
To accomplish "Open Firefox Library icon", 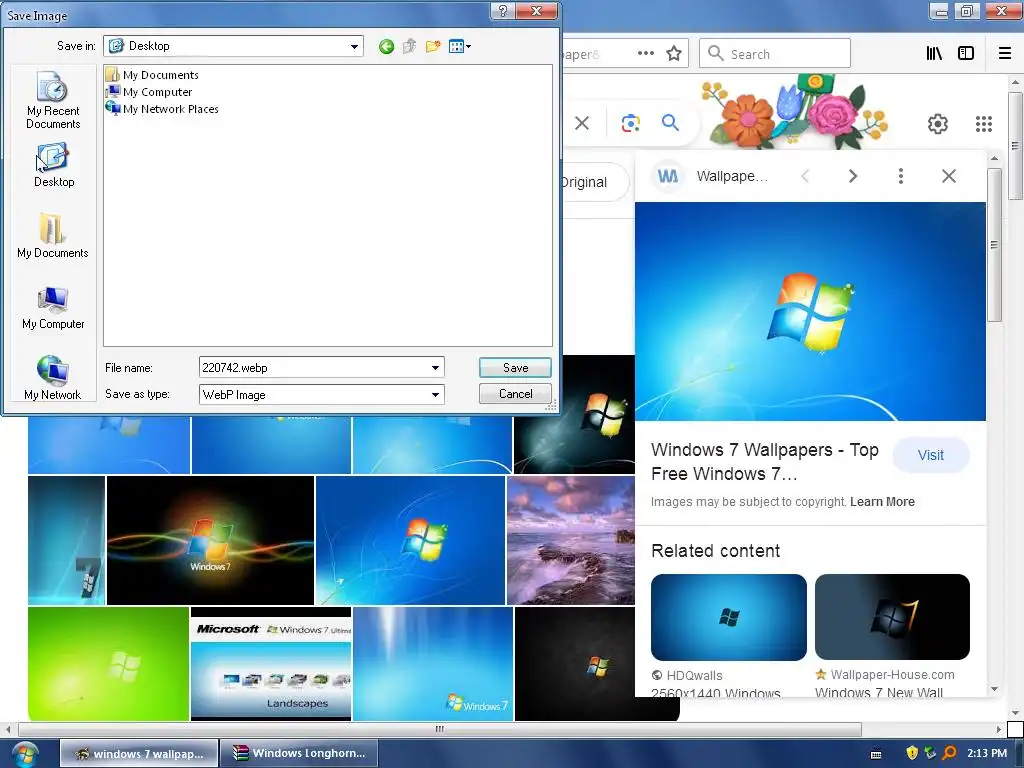I will pos(934,54).
